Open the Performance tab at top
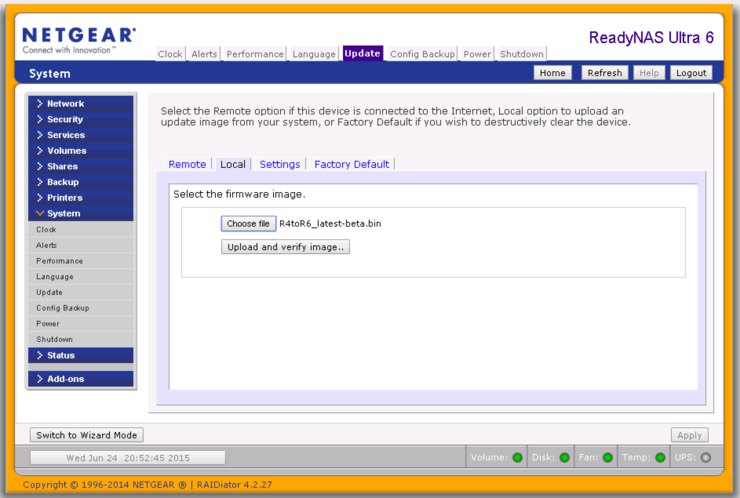 (255, 54)
